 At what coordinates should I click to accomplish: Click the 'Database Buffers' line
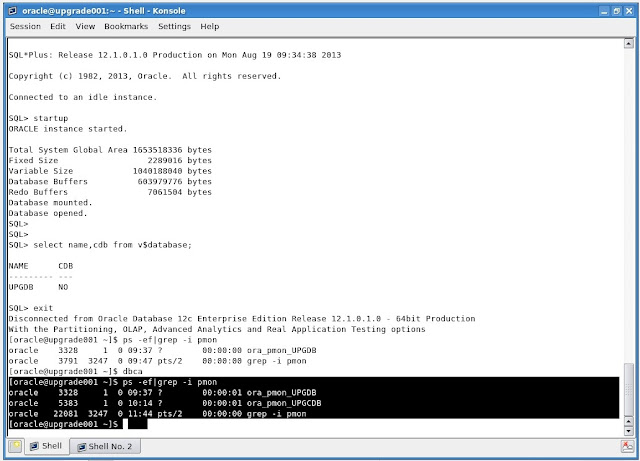[110, 182]
